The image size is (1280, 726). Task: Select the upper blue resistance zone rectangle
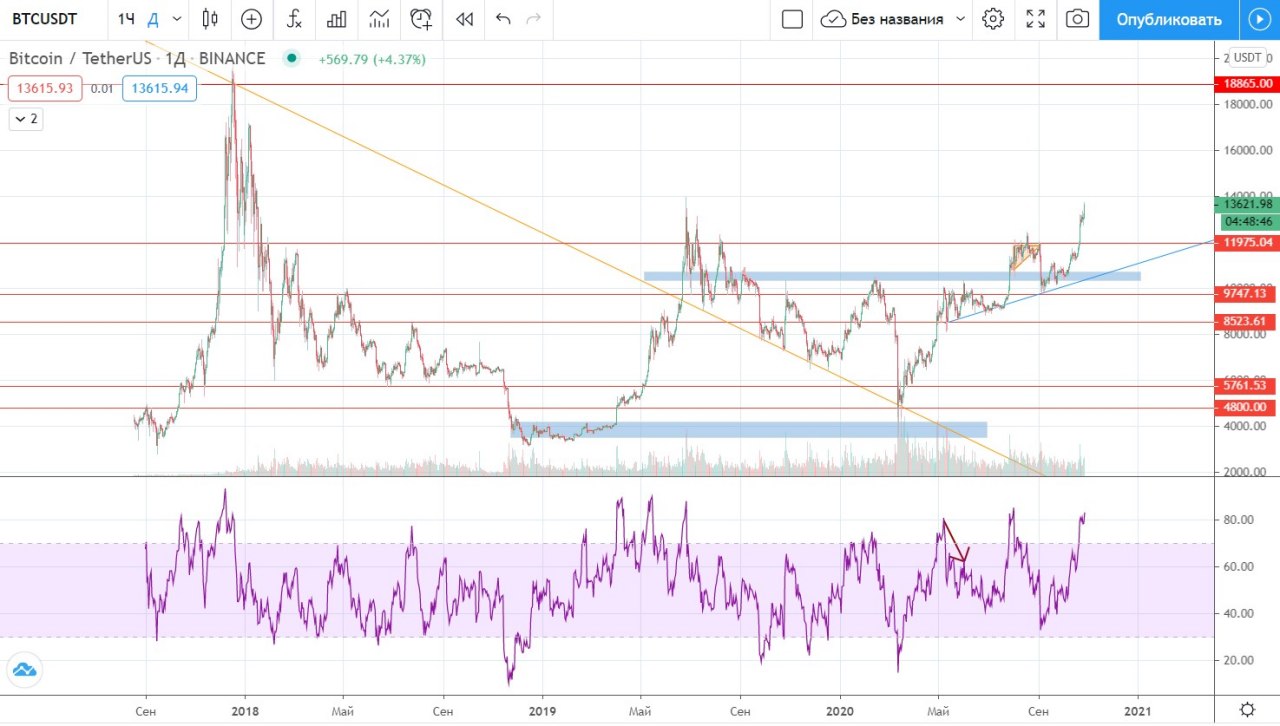(891, 276)
